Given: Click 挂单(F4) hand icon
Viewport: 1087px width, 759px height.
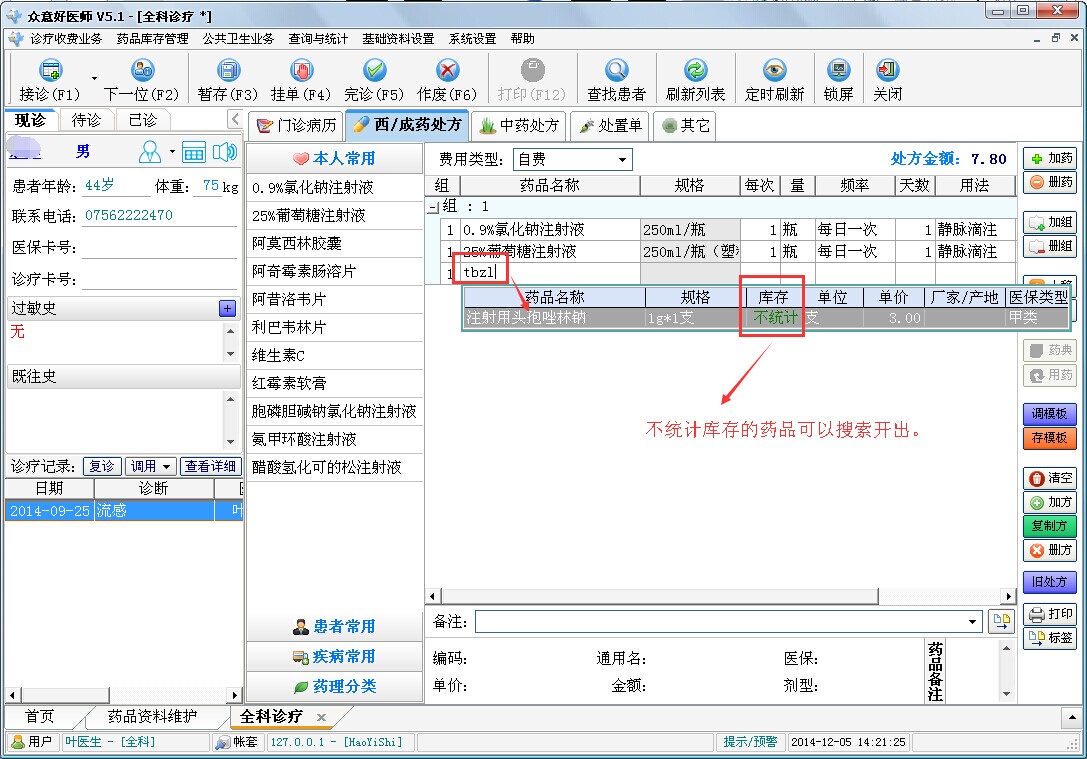Looking at the screenshot, I should (x=302, y=70).
